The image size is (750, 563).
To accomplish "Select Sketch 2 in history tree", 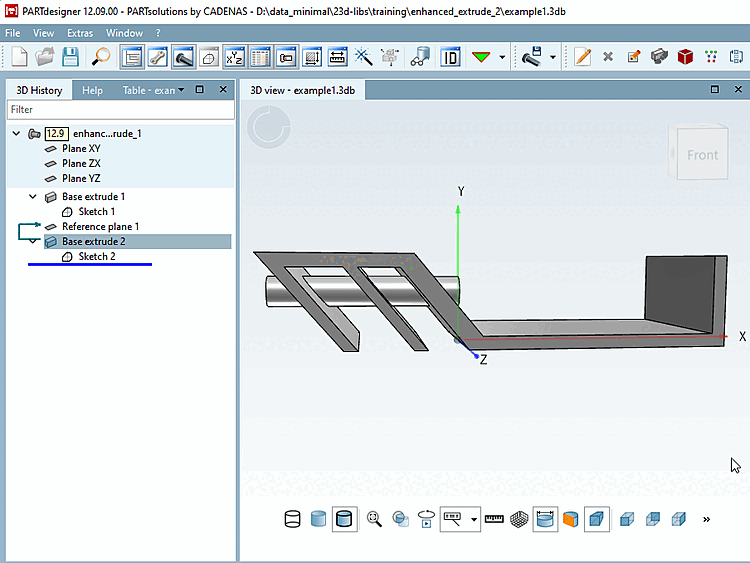I will [x=96, y=257].
